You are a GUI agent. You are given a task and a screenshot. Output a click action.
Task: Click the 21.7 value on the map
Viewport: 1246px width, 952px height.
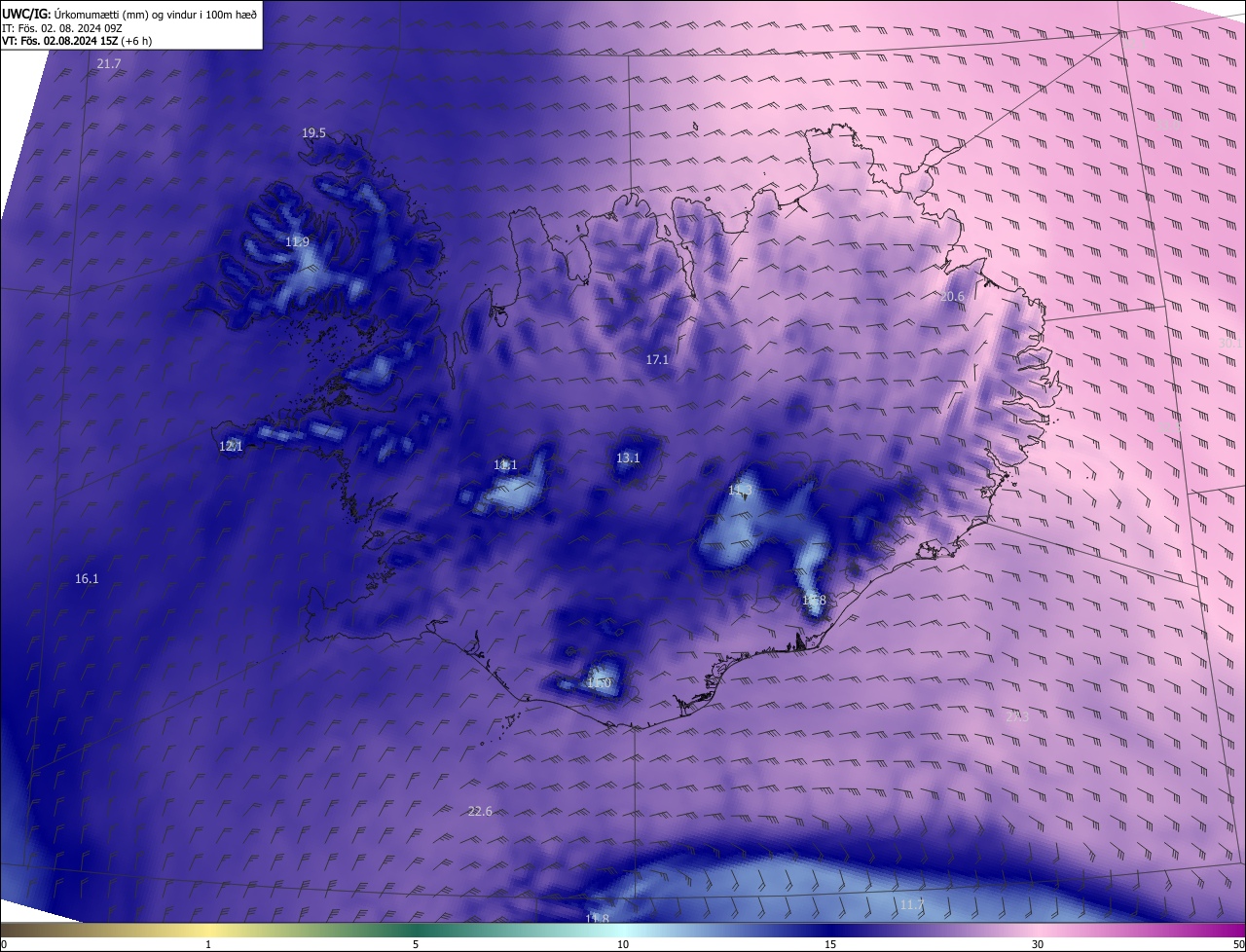coord(109,63)
